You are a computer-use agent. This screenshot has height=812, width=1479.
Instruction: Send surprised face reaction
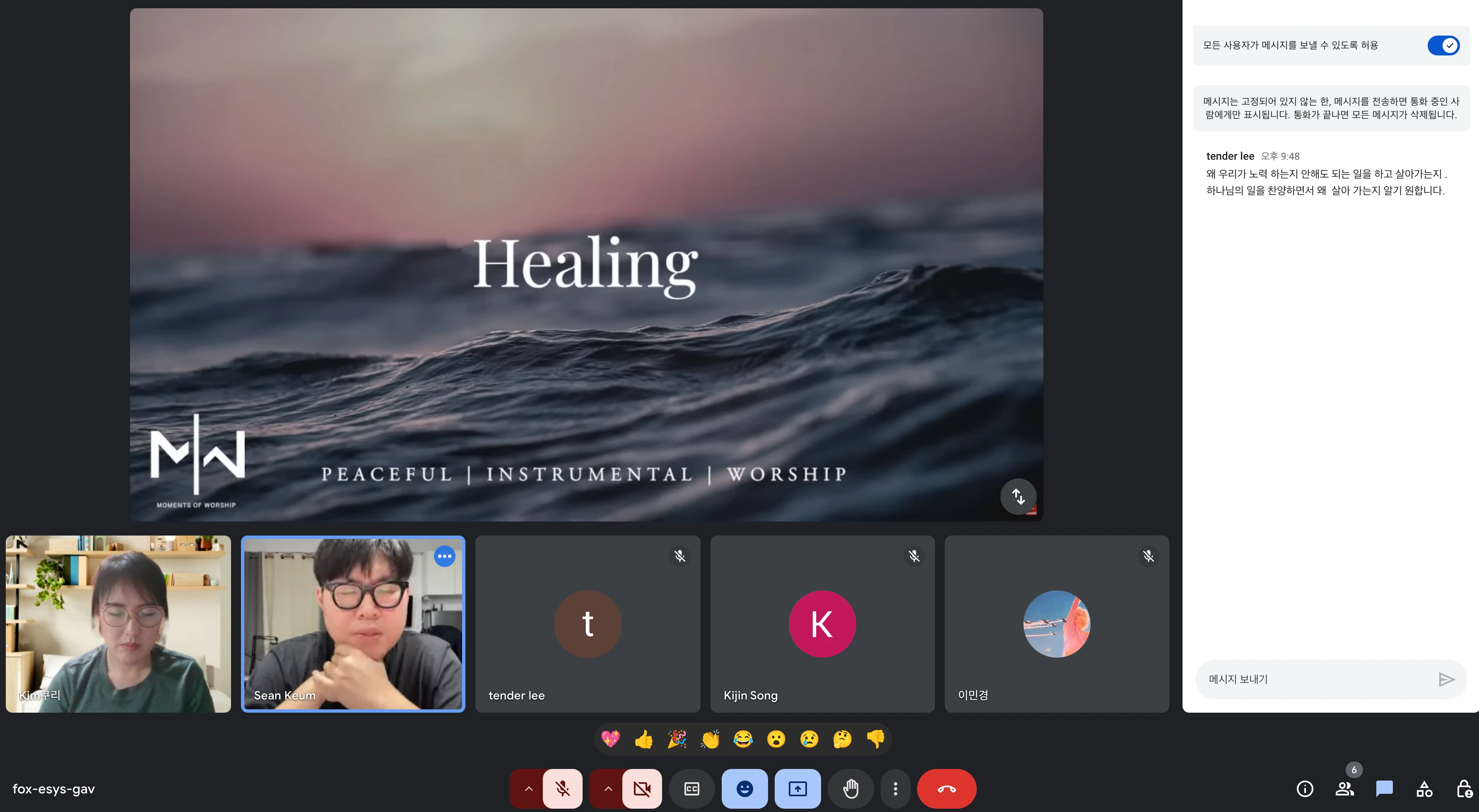click(776, 739)
